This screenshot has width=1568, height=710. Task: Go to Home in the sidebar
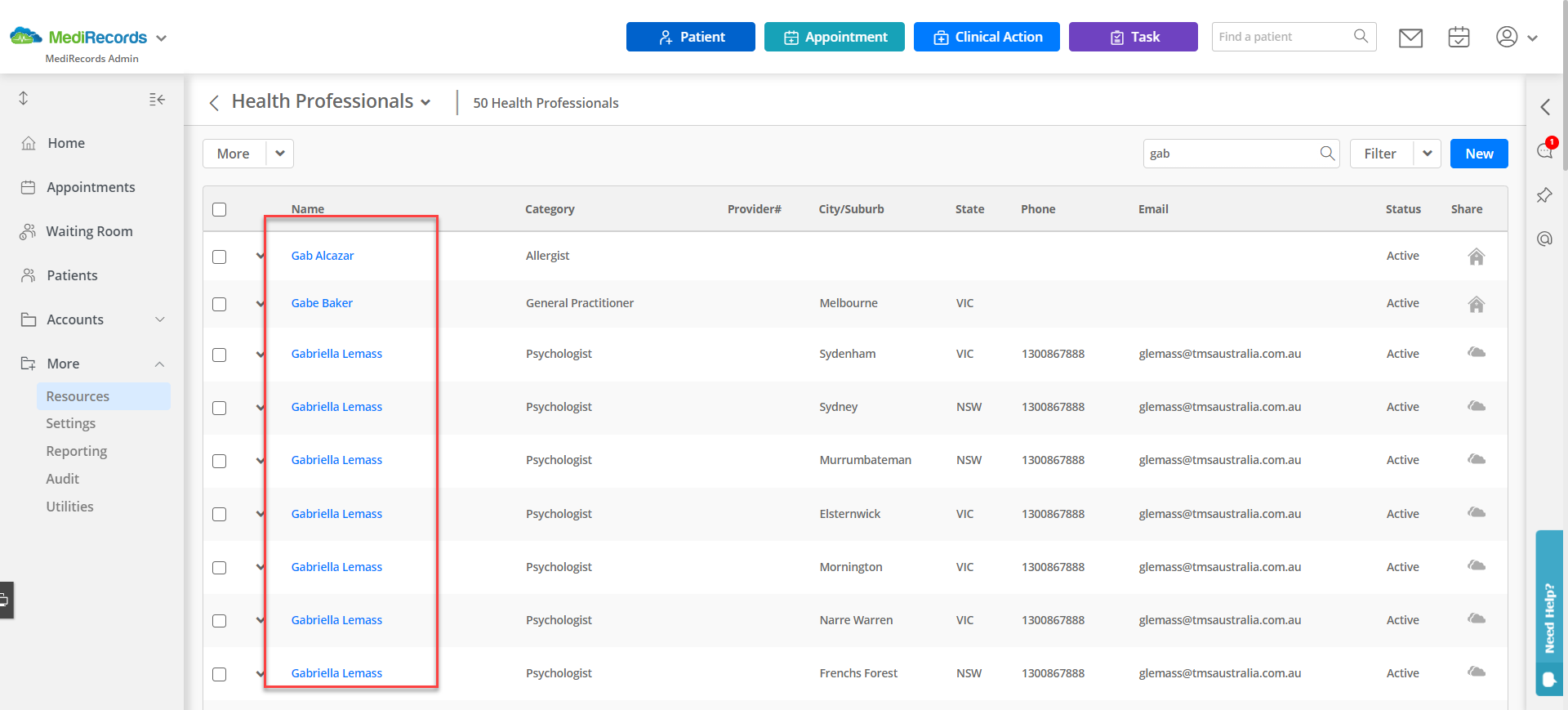[x=66, y=143]
